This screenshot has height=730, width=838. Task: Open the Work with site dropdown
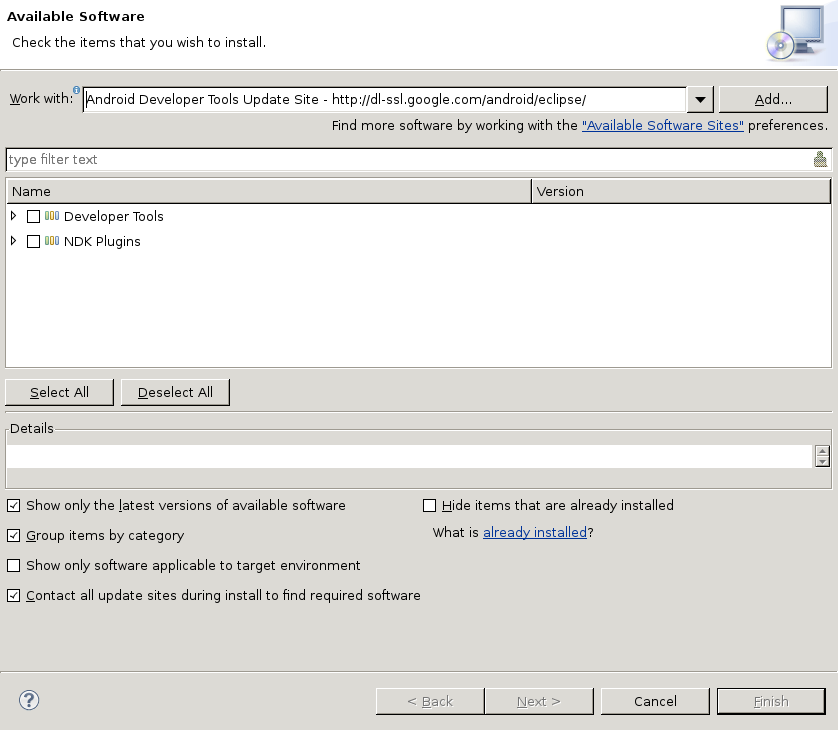coord(700,99)
